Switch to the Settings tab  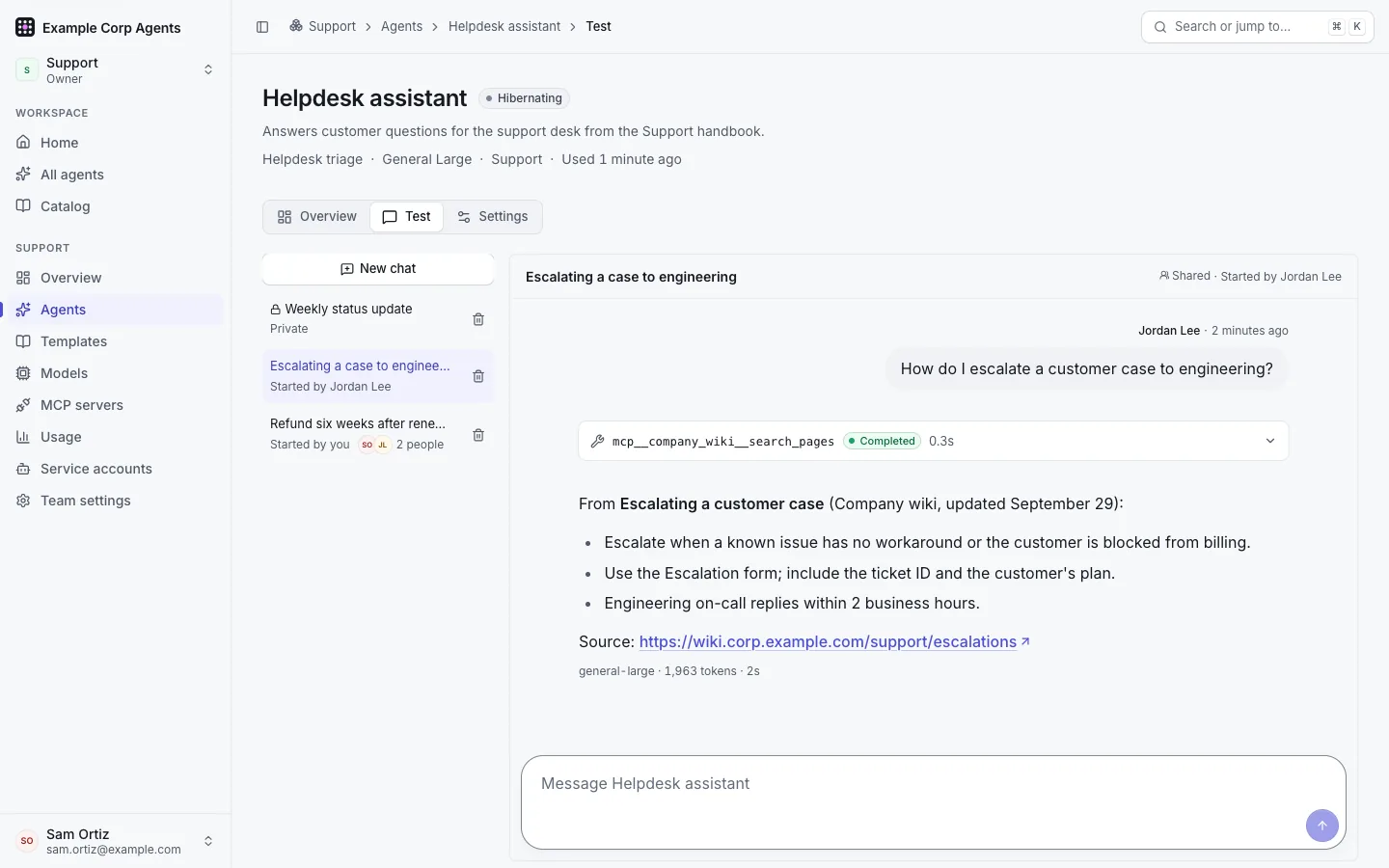coord(492,217)
